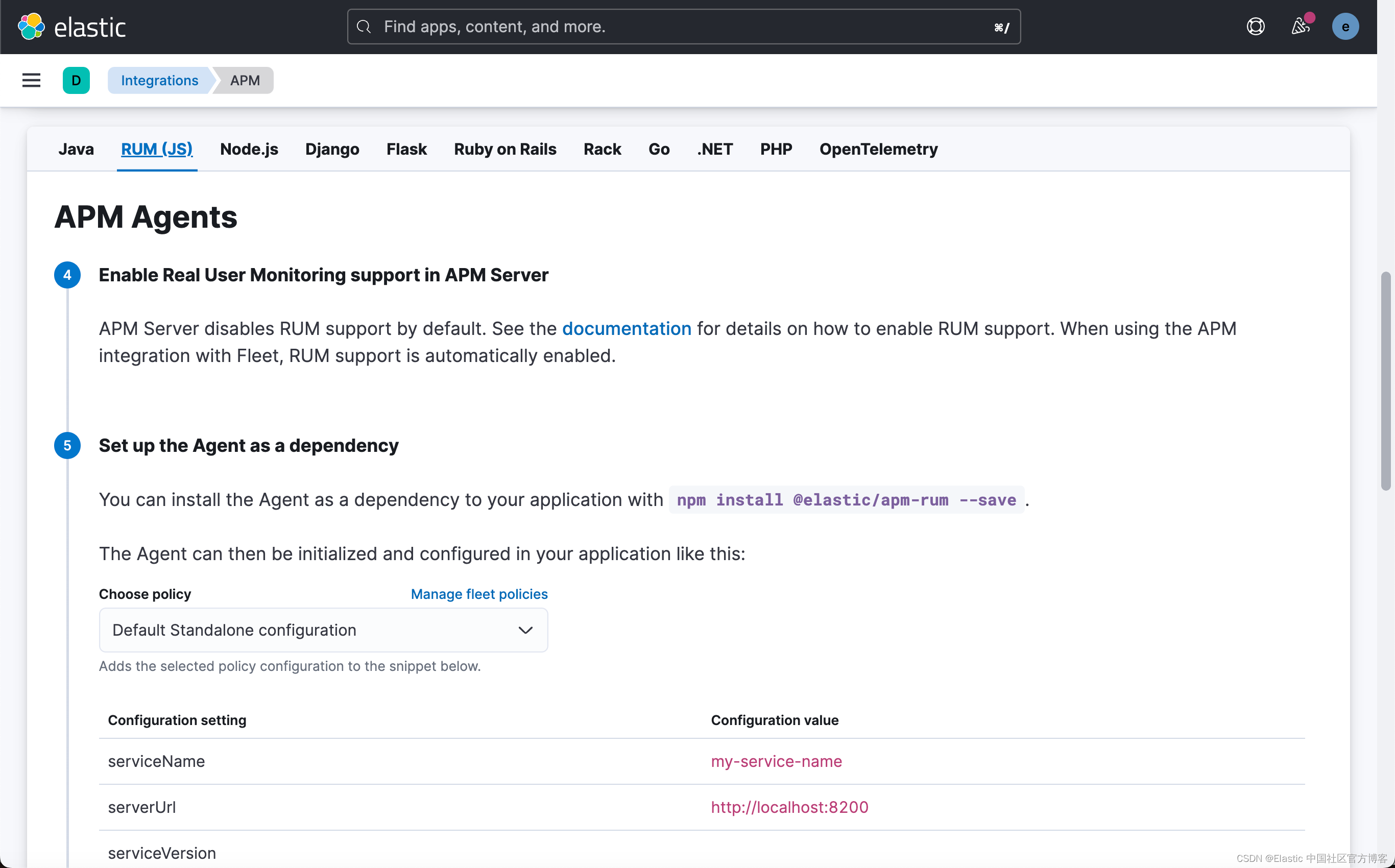Click the serviceName setting cell
1395x868 pixels.
click(156, 761)
